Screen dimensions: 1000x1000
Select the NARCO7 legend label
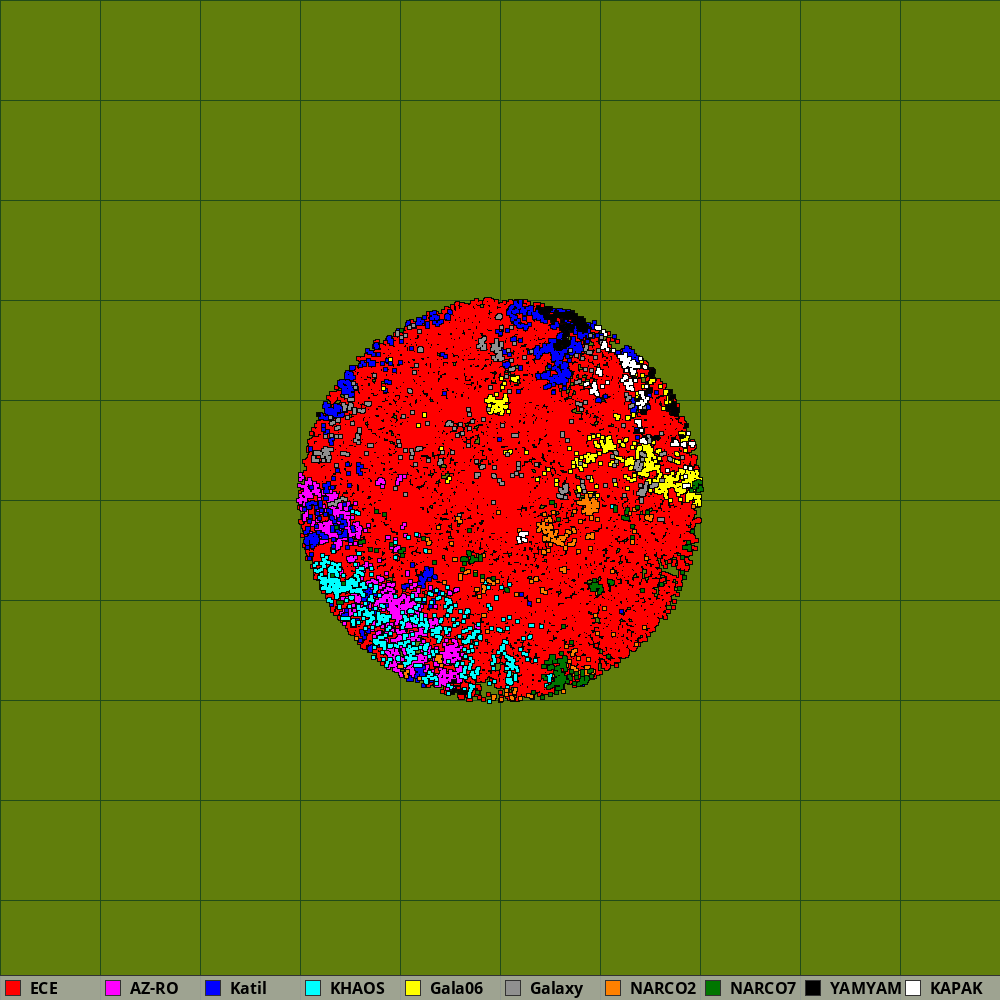[763, 989]
